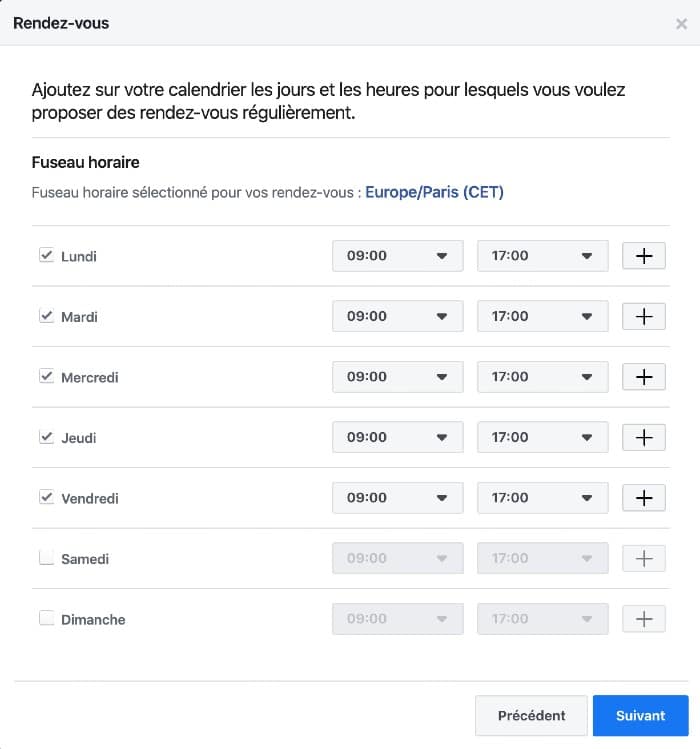Open Mardi end time dropdown
This screenshot has height=749, width=700.
[x=542, y=316]
